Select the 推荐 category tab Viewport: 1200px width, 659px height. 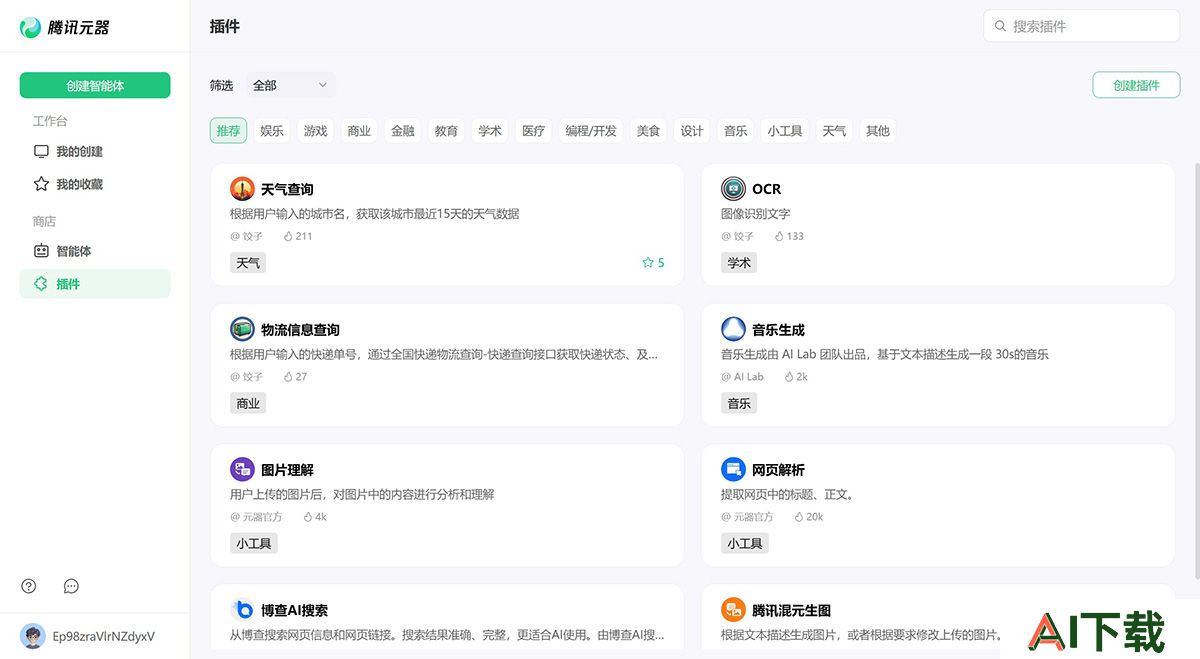click(x=228, y=131)
